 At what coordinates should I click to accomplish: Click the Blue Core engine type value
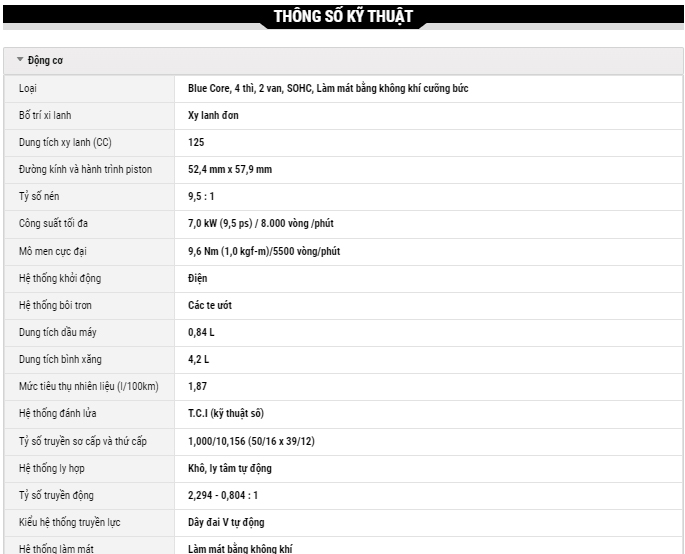point(328,88)
